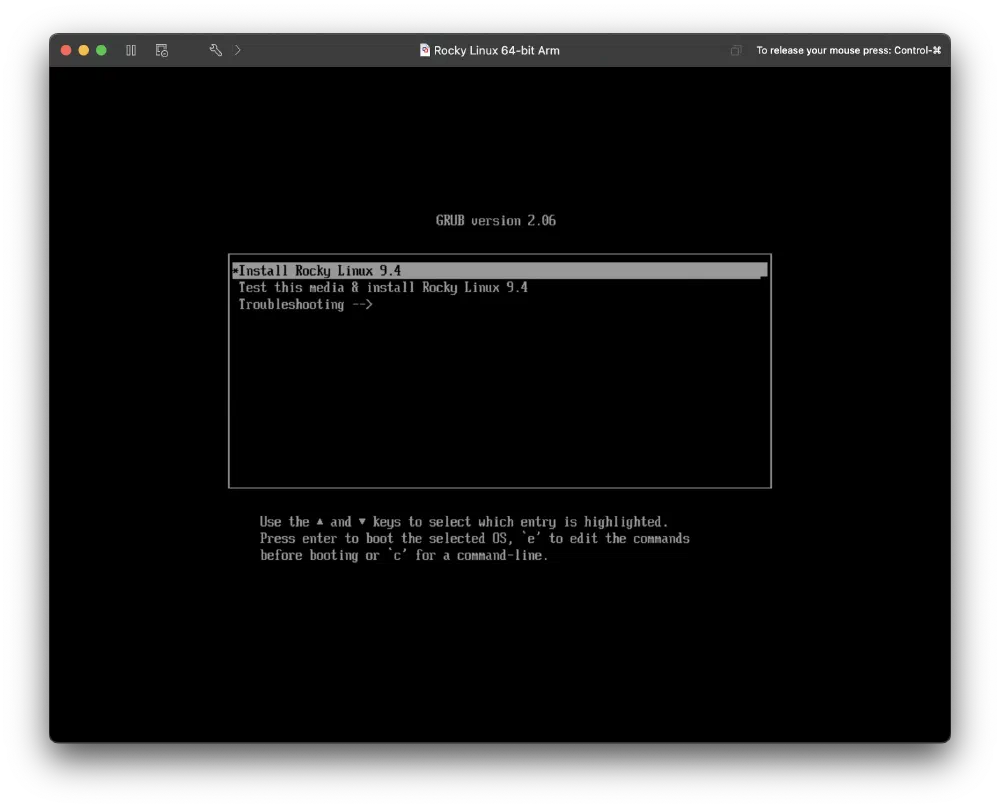Select the Install Rocky Linux 9.4 entry
1000x808 pixels.
[x=320, y=270]
